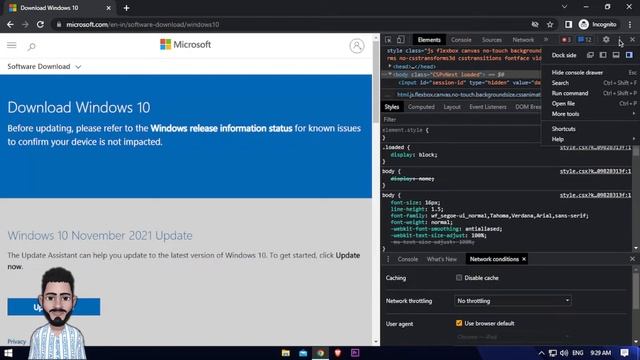Dock DevTools to the bottom
Viewport: 640px width, 360px height.
click(616, 55)
